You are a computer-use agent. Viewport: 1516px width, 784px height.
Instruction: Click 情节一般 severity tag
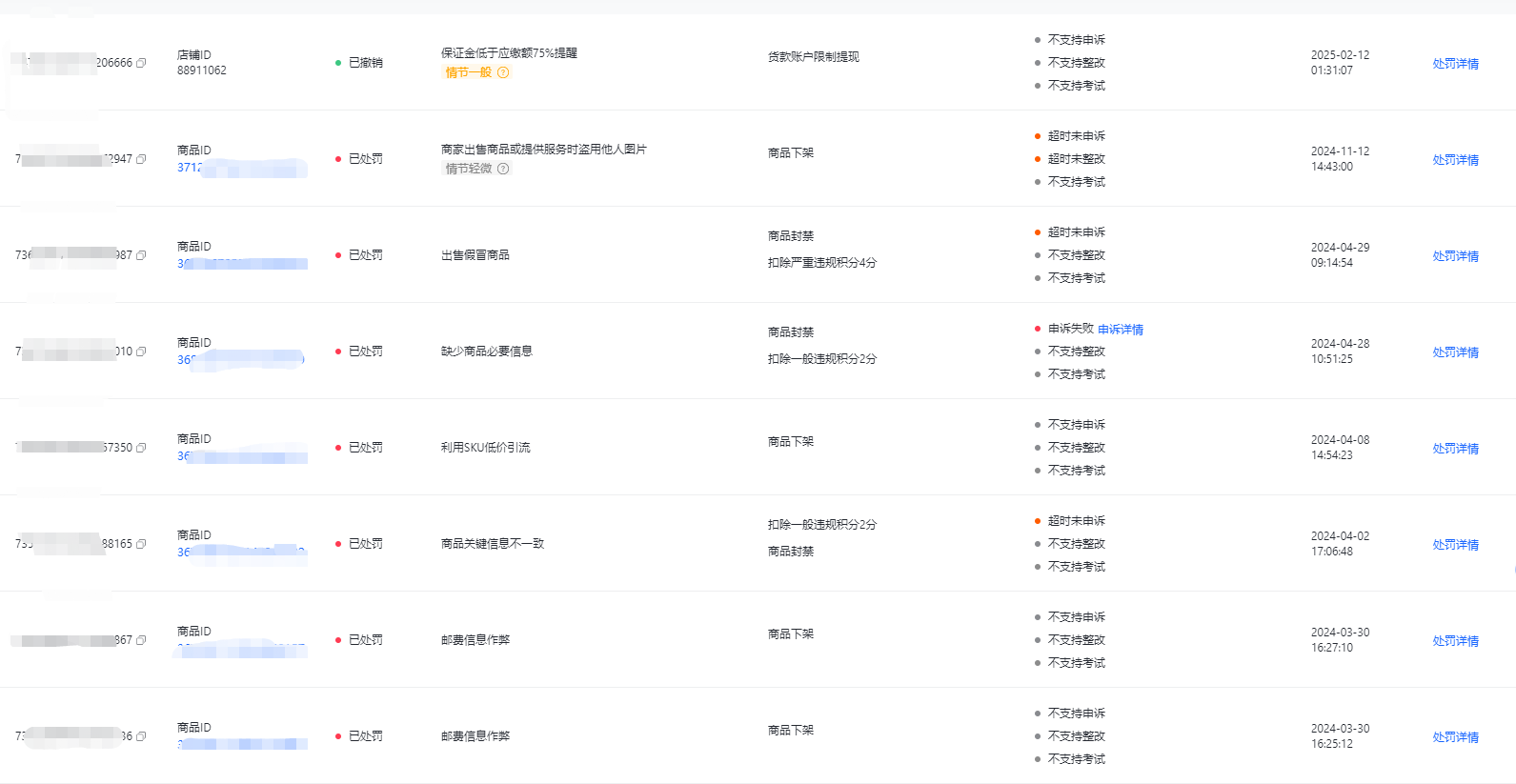(x=469, y=72)
